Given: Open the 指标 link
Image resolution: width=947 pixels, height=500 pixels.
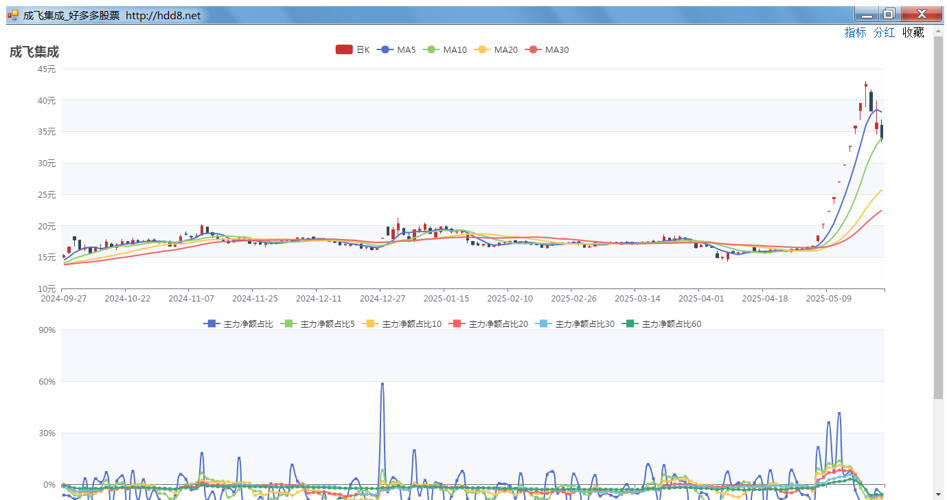Looking at the screenshot, I should pos(855,33).
